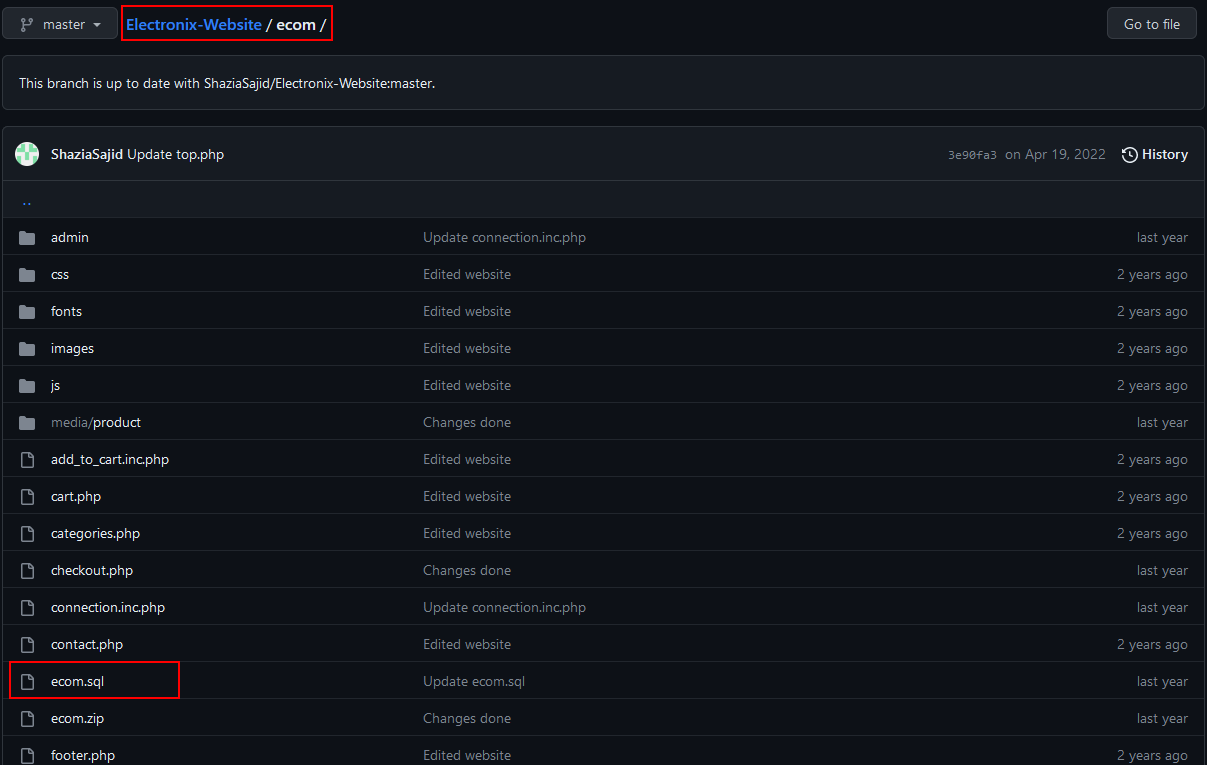
Task: Open the Electronix-Website breadcrumb link
Action: coord(194,24)
